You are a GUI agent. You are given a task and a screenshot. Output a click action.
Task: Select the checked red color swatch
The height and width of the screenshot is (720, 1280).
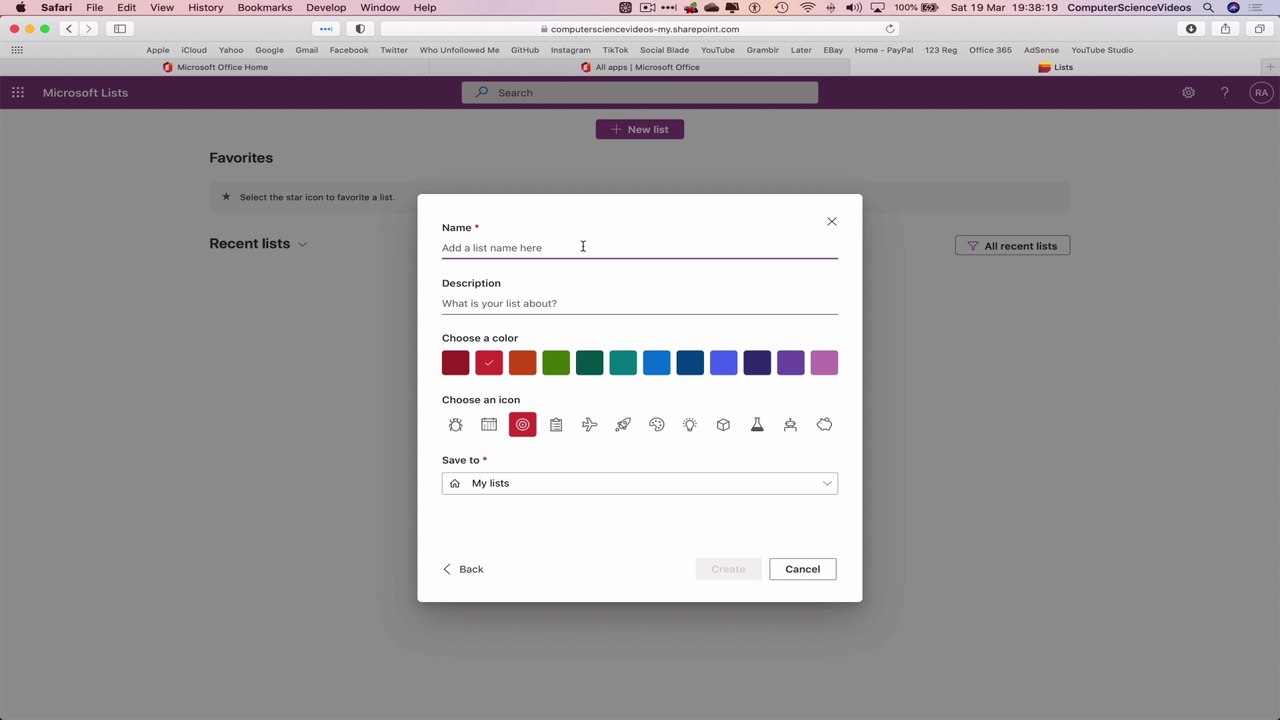489,363
